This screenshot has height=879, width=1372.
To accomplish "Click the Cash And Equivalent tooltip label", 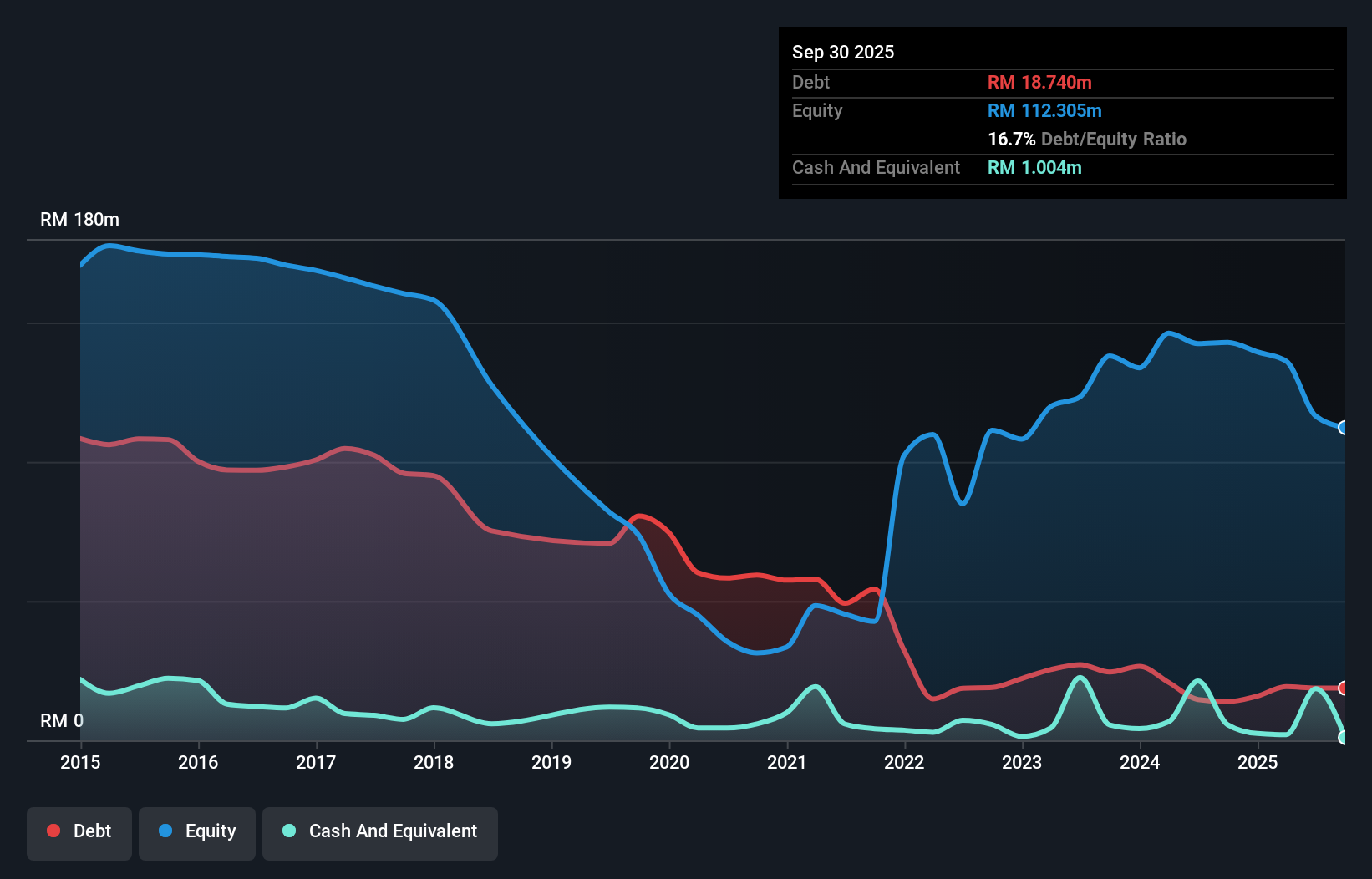I will [x=876, y=167].
